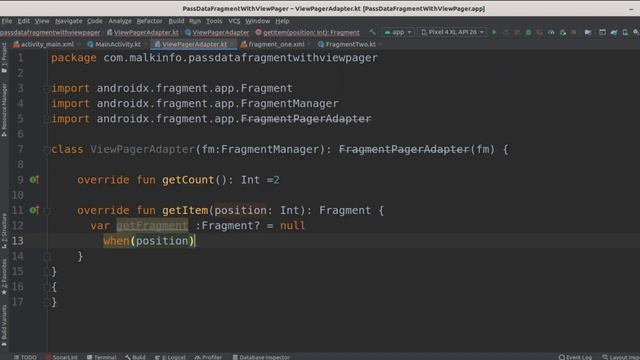Open the Favorites tool window sidebar
Viewport: 640px width, 360px height.
point(4,277)
